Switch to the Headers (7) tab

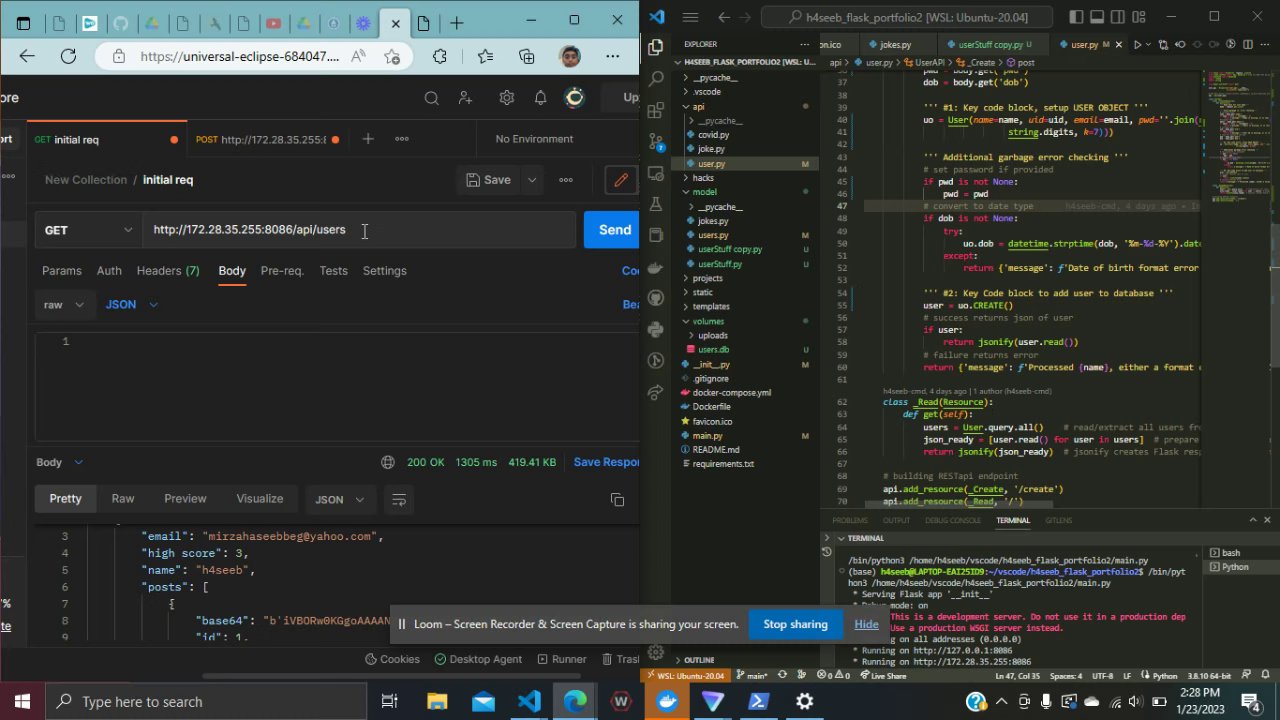coord(168,271)
